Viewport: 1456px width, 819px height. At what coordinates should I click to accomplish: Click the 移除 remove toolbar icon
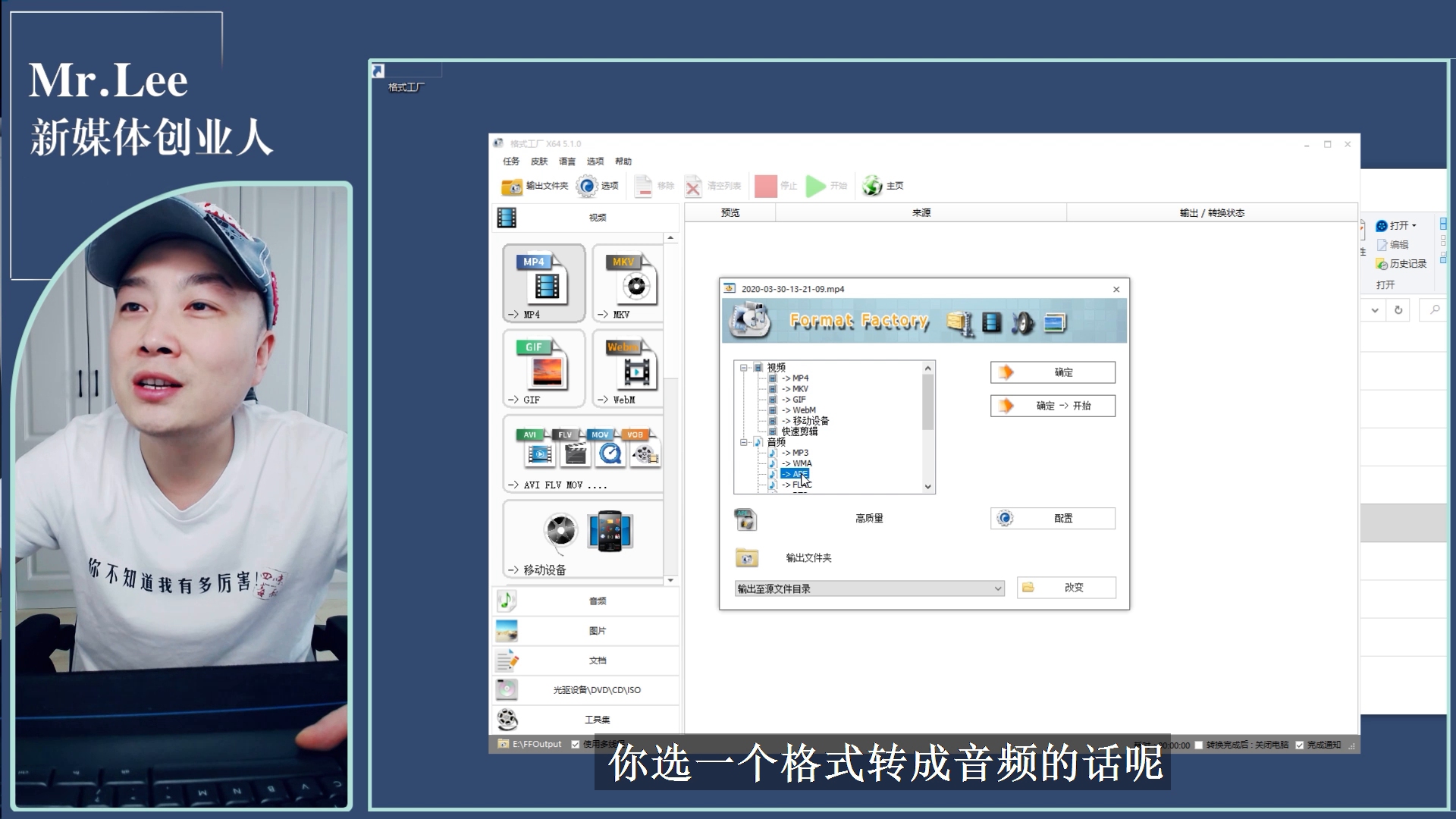coord(643,186)
